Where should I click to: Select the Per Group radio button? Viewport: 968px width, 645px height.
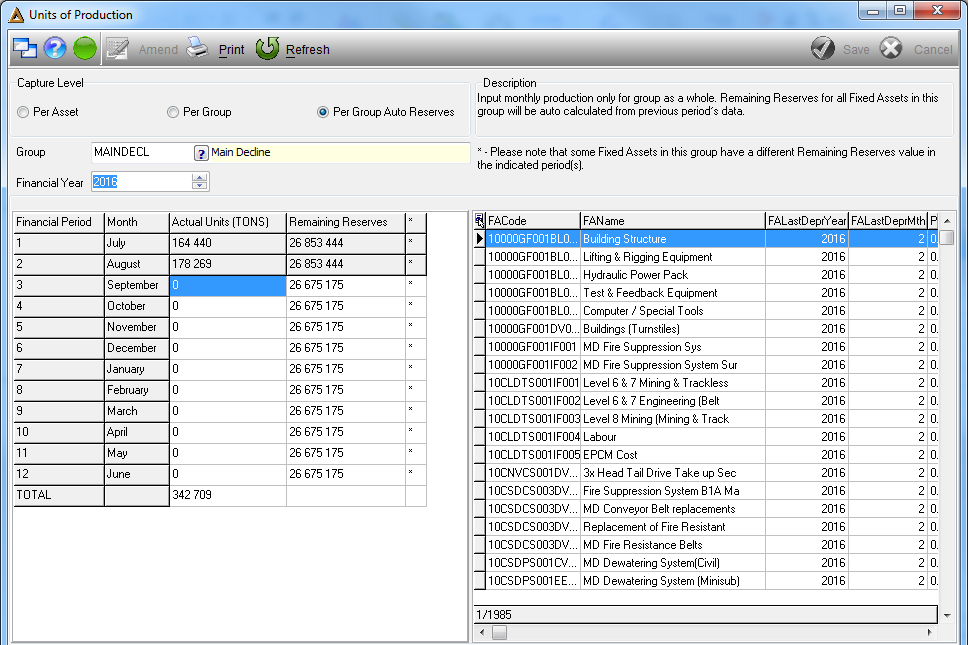click(173, 112)
